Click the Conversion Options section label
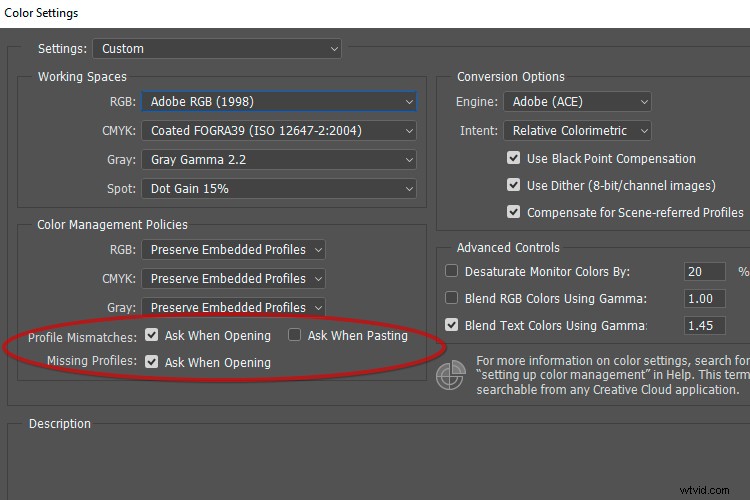 511,77
